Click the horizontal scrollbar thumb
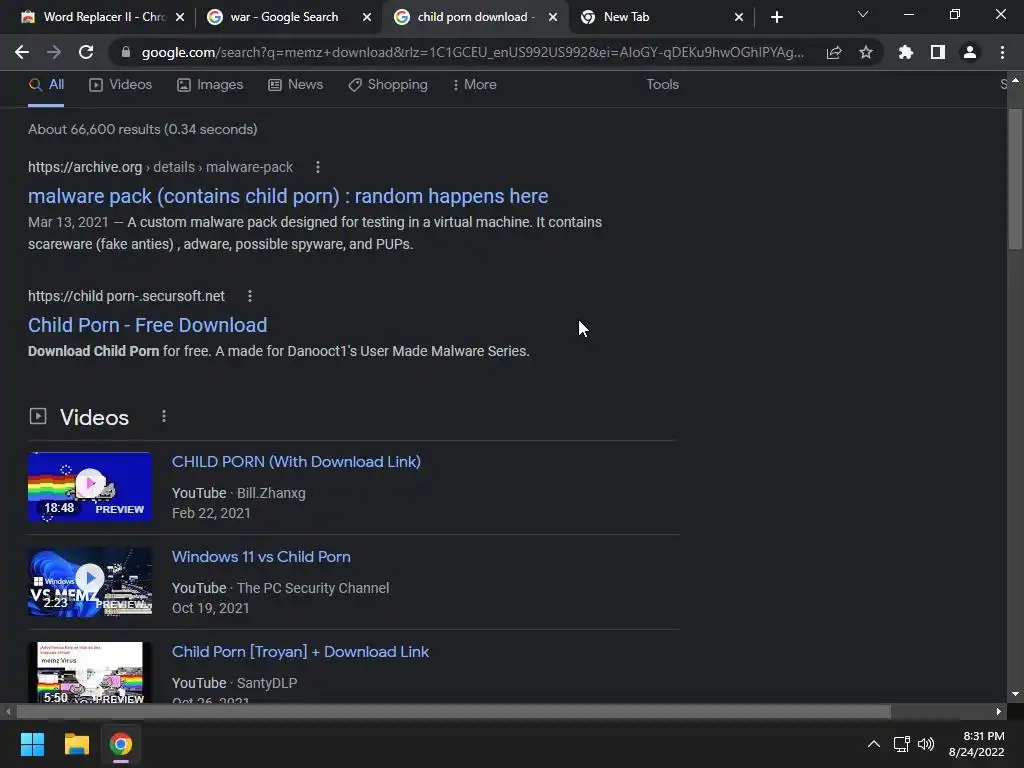The height and width of the screenshot is (768, 1024). point(453,711)
